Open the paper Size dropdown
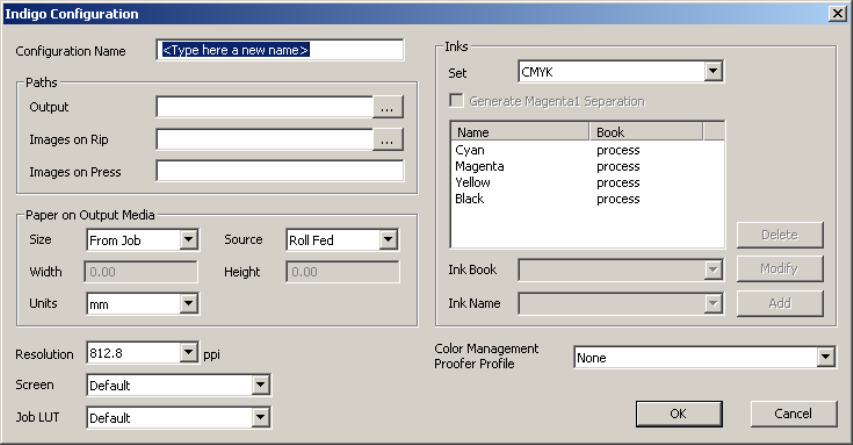This screenshot has height=445, width=853. (x=143, y=240)
